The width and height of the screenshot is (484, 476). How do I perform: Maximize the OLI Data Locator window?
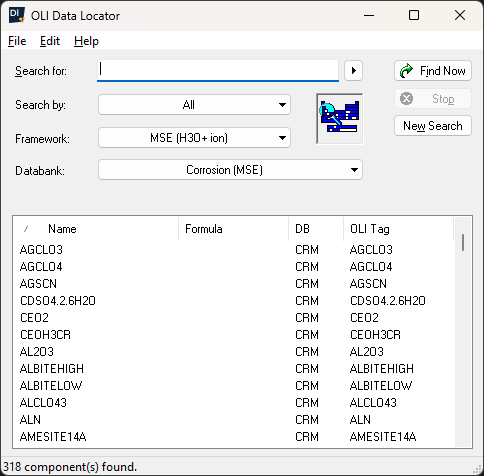pos(414,15)
